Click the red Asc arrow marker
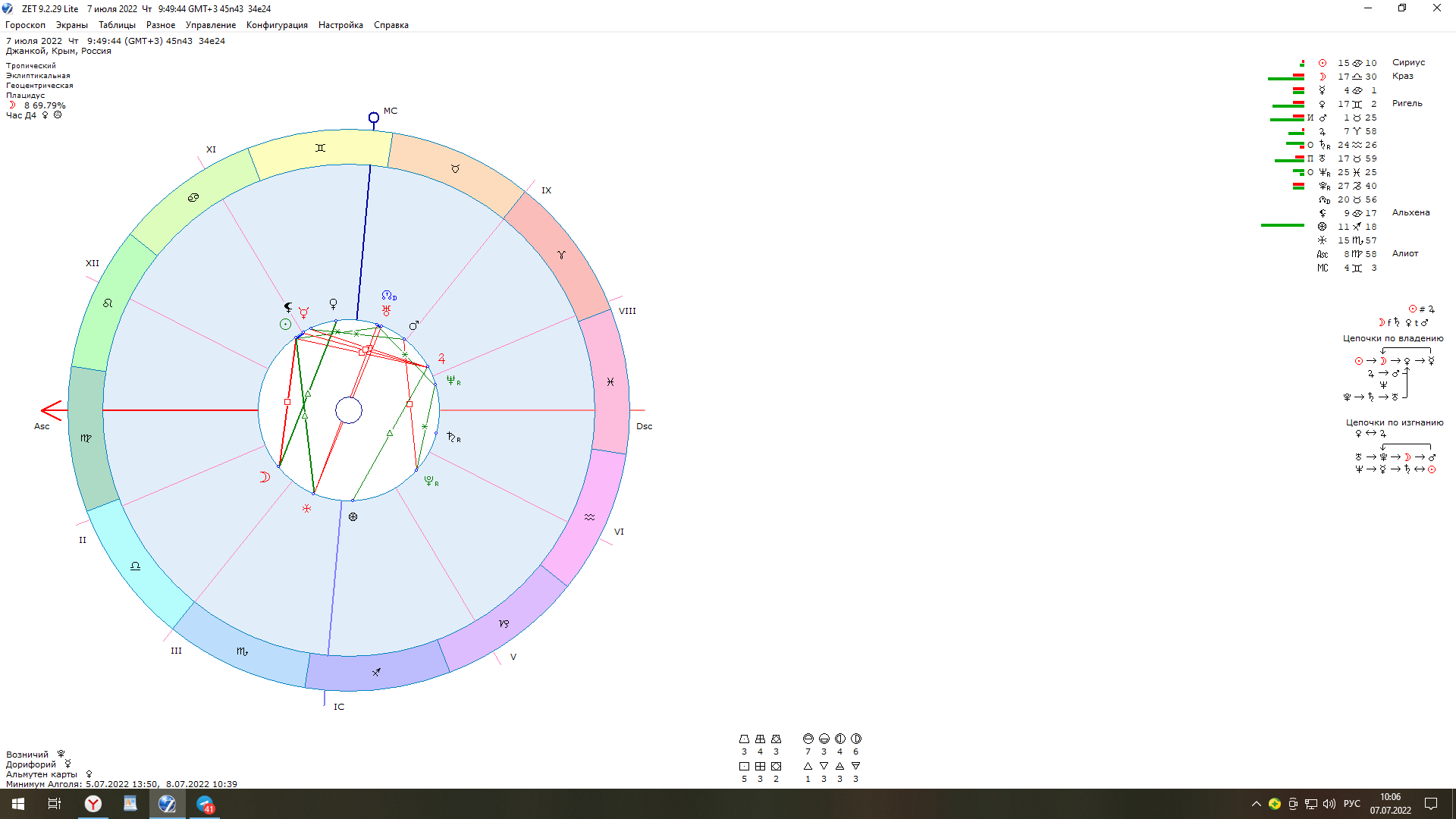 52,410
